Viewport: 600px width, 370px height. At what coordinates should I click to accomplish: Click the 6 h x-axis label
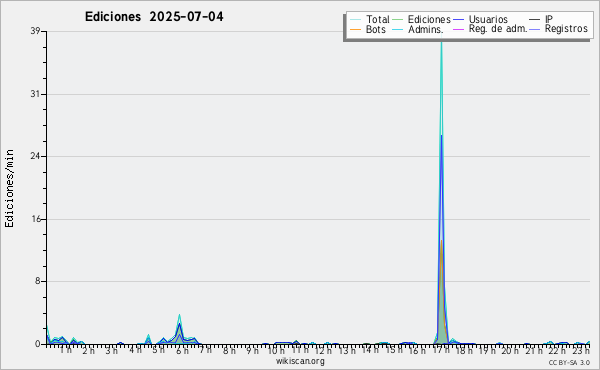pos(183,350)
